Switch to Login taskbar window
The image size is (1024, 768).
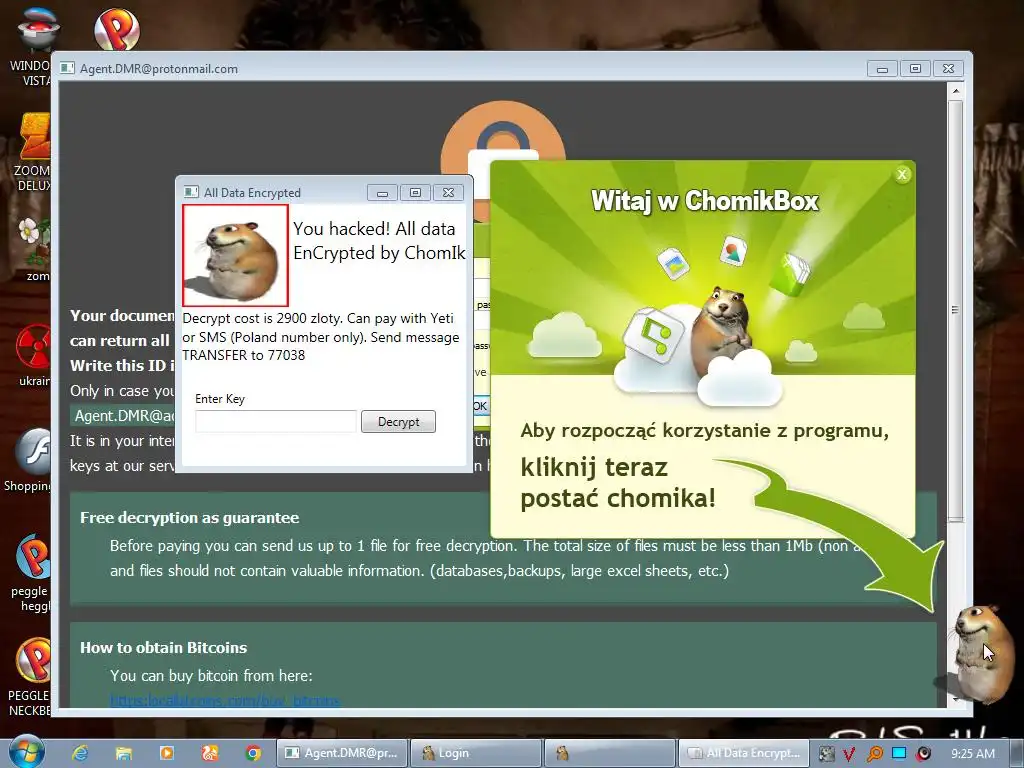point(476,753)
